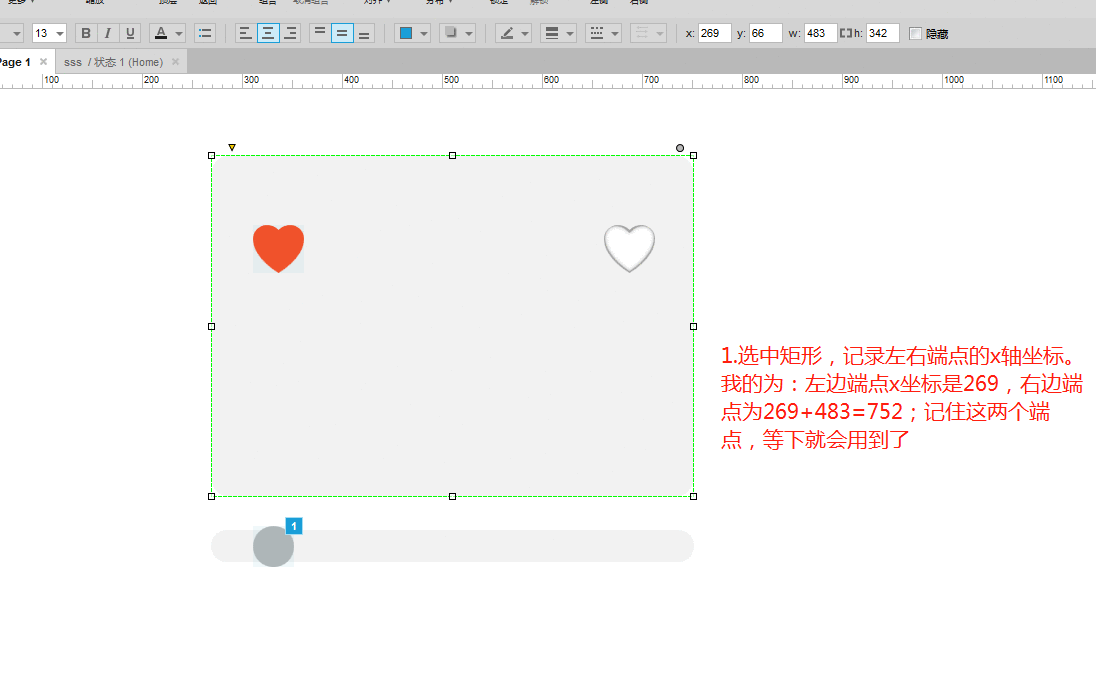Image resolution: width=1096 pixels, height=675 pixels.
Task: Toggle italic formatting
Action: (108, 33)
